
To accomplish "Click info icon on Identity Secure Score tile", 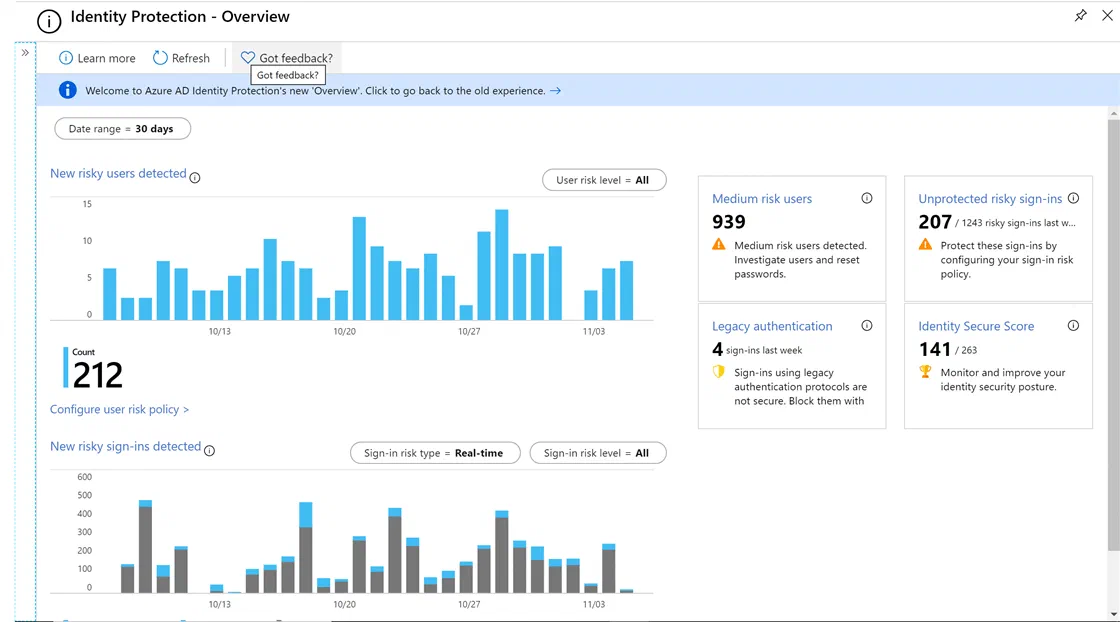I will pos(1073,325).
